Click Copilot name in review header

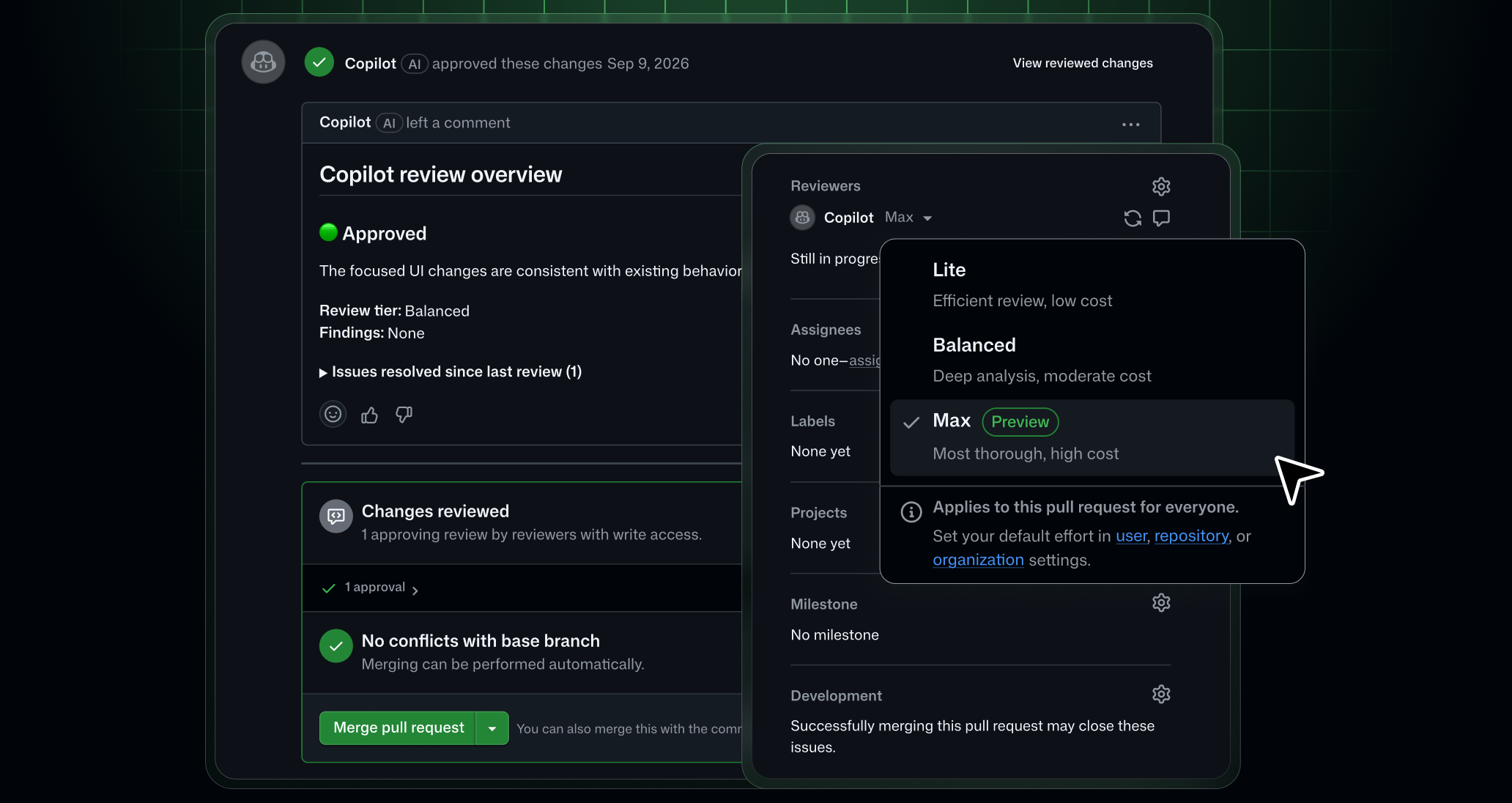pos(371,64)
